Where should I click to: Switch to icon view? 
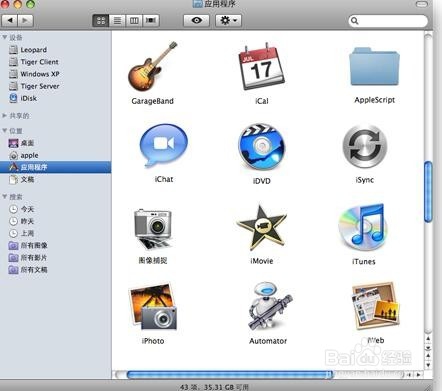point(100,21)
